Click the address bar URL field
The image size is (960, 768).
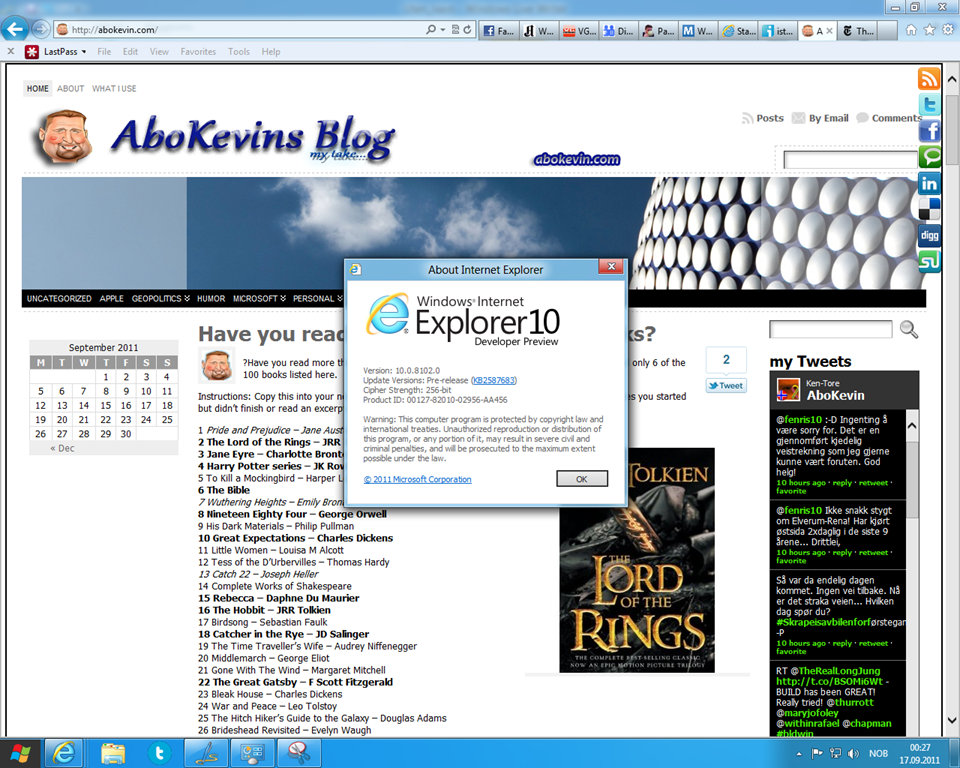245,29
